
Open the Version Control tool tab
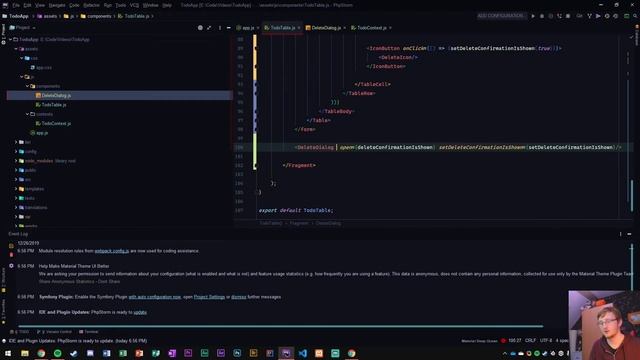point(54,332)
